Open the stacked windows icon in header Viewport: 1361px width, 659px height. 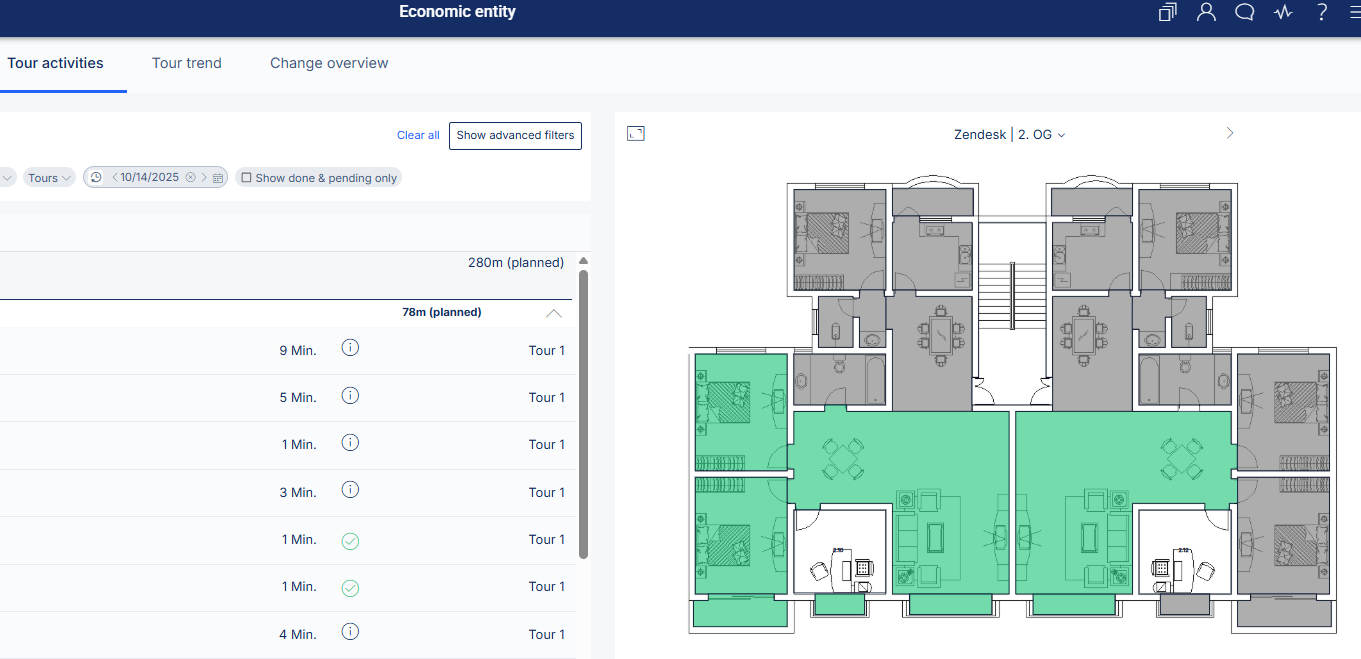coord(1167,13)
